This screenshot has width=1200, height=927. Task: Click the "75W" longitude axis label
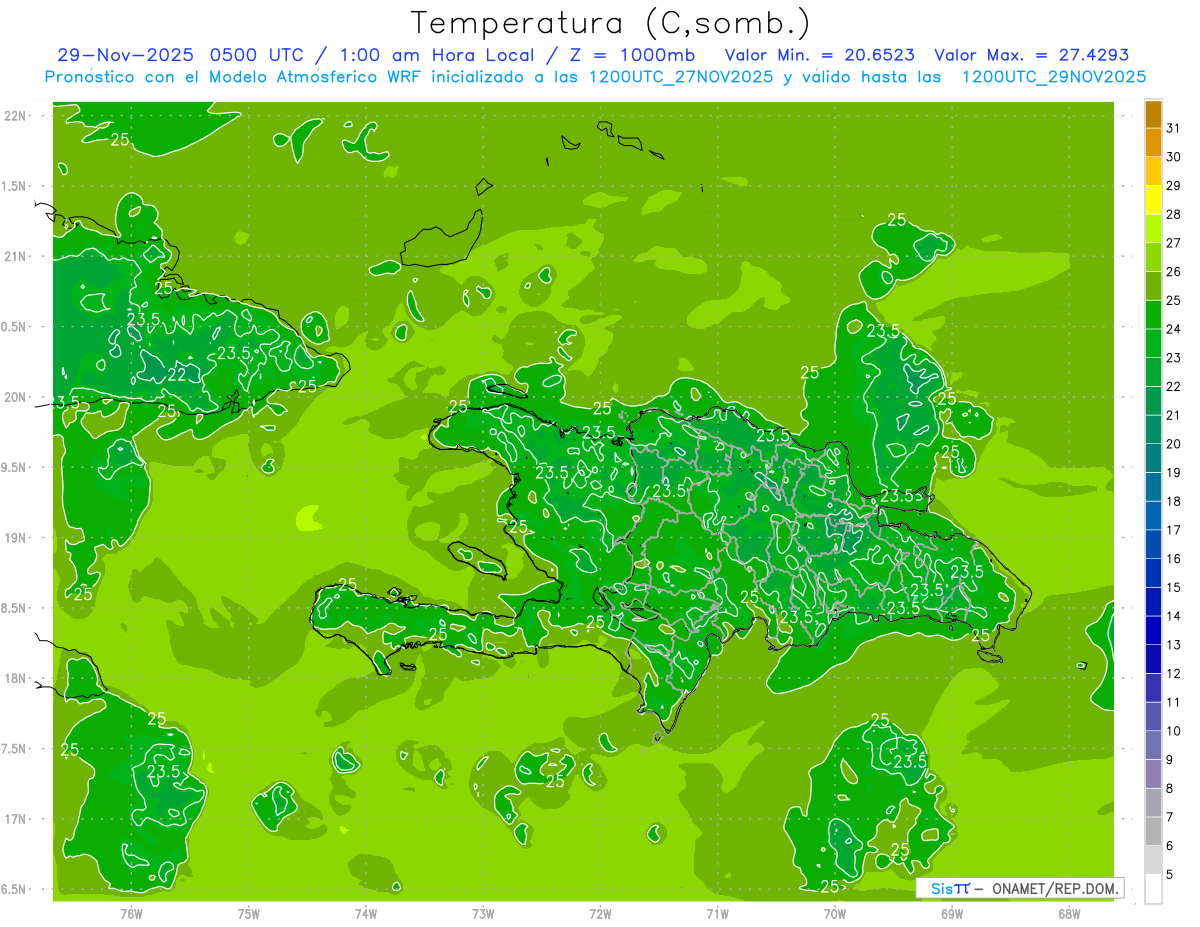249,913
